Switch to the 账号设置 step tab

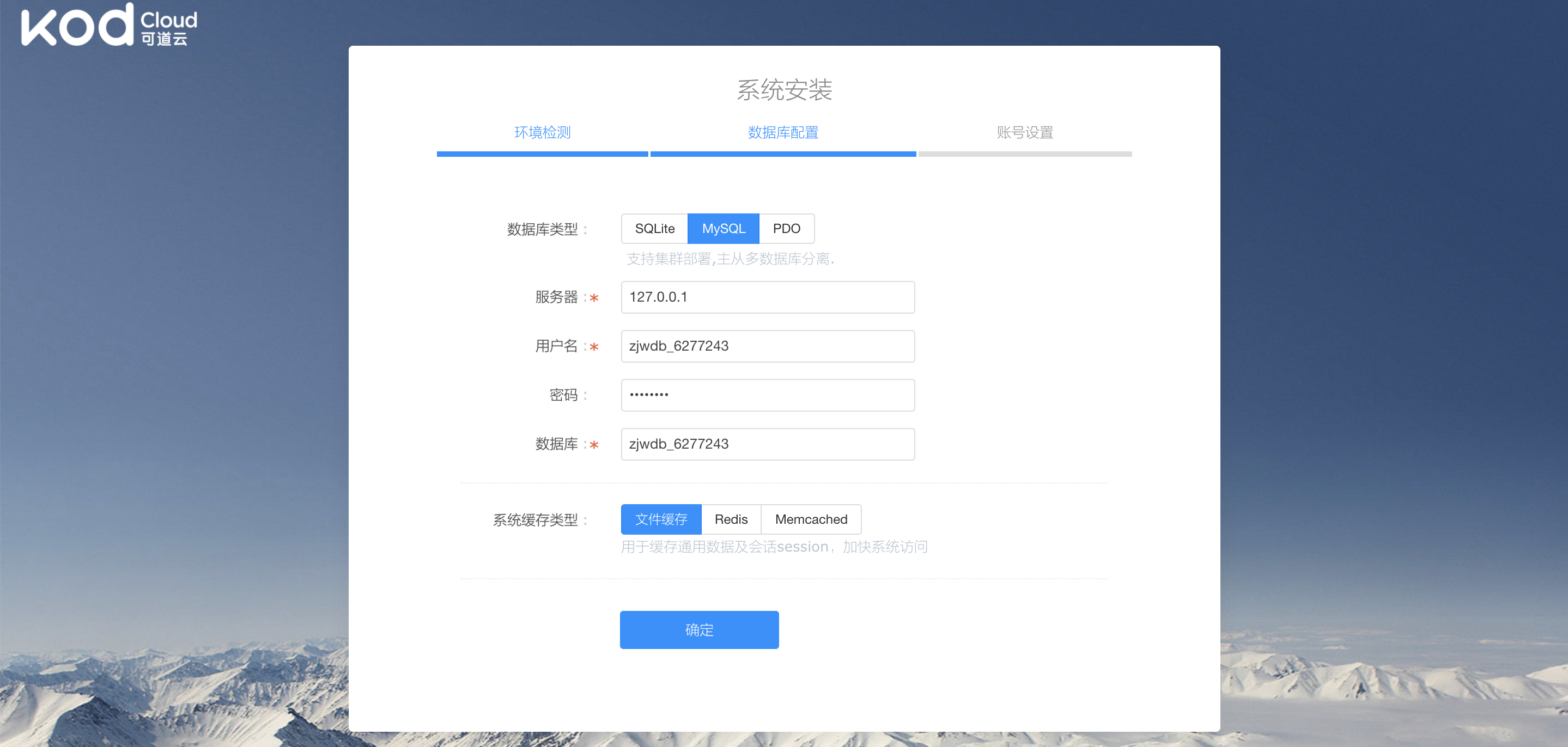[1024, 133]
